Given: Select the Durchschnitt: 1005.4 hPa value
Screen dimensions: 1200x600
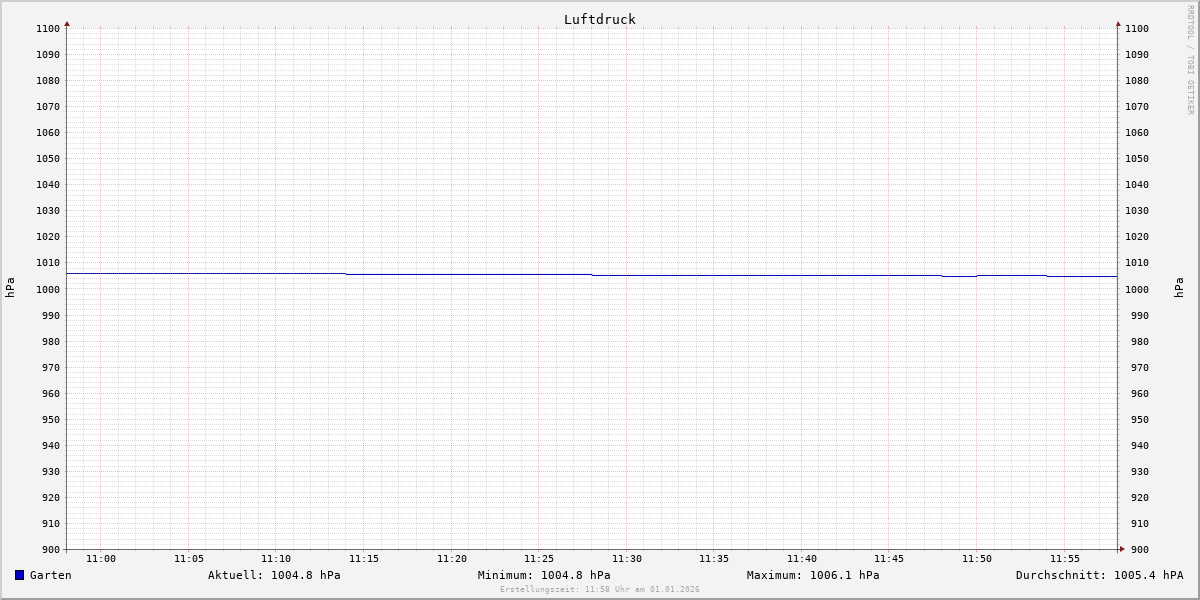Looking at the screenshot, I should point(1099,575).
